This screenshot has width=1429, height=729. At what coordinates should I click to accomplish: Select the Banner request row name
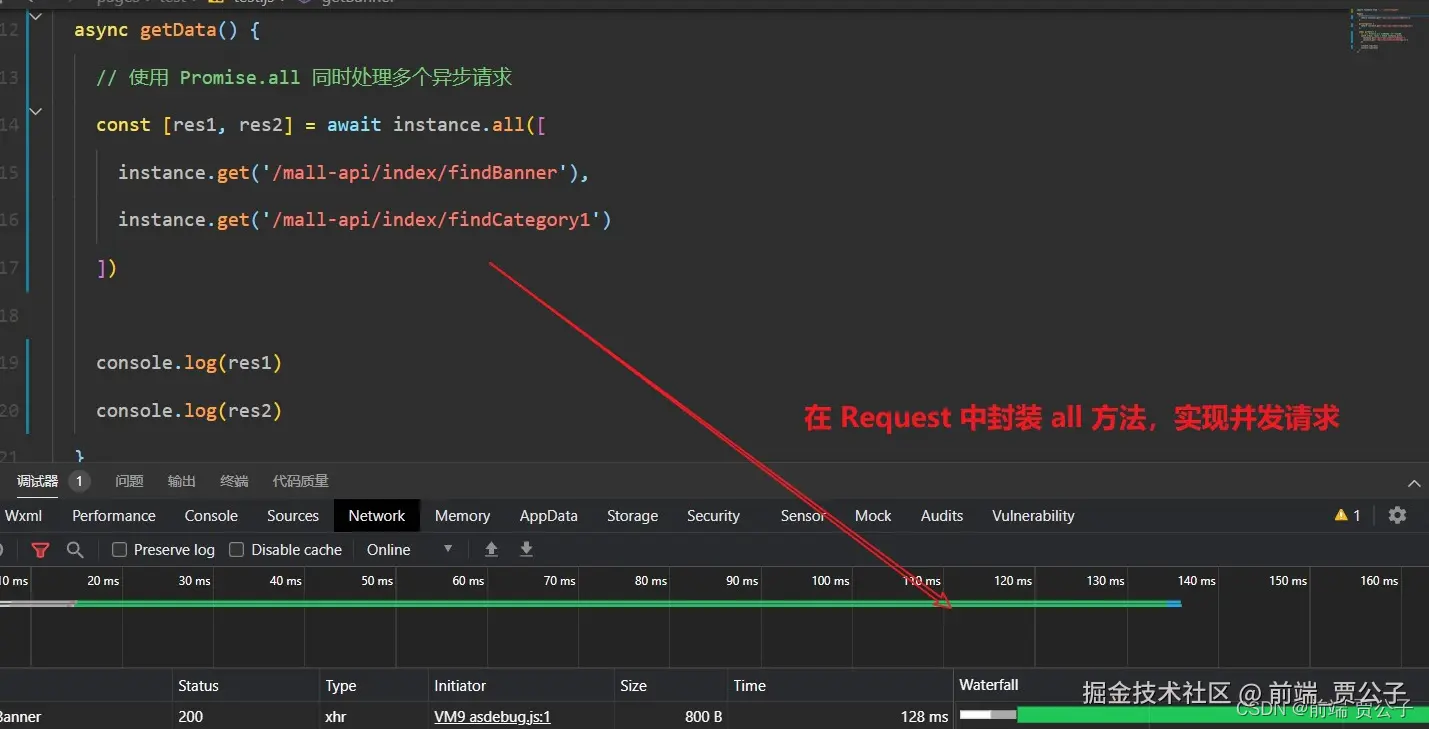[x=21, y=716]
